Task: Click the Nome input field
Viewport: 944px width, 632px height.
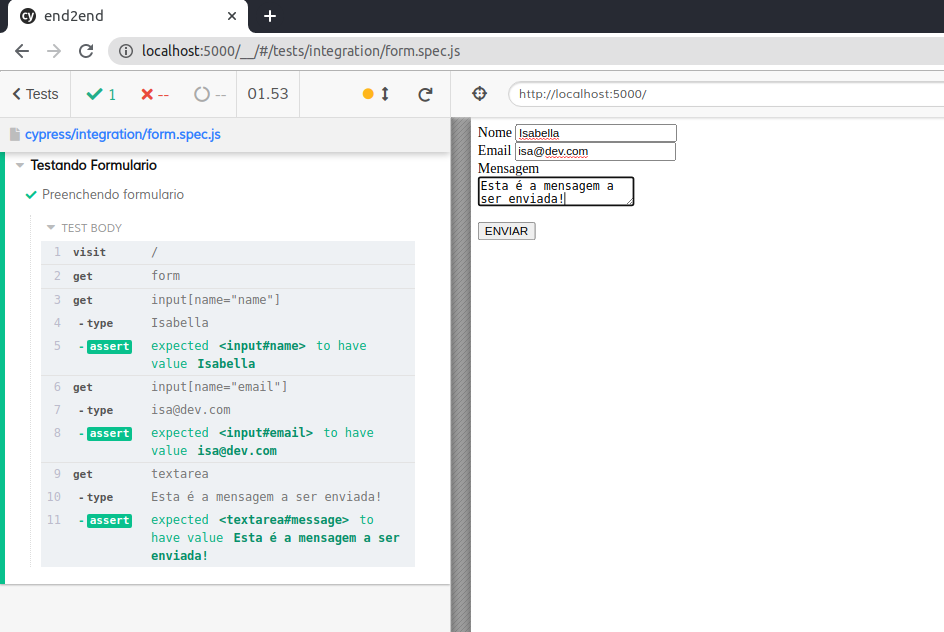Action: pyautogui.click(x=595, y=133)
